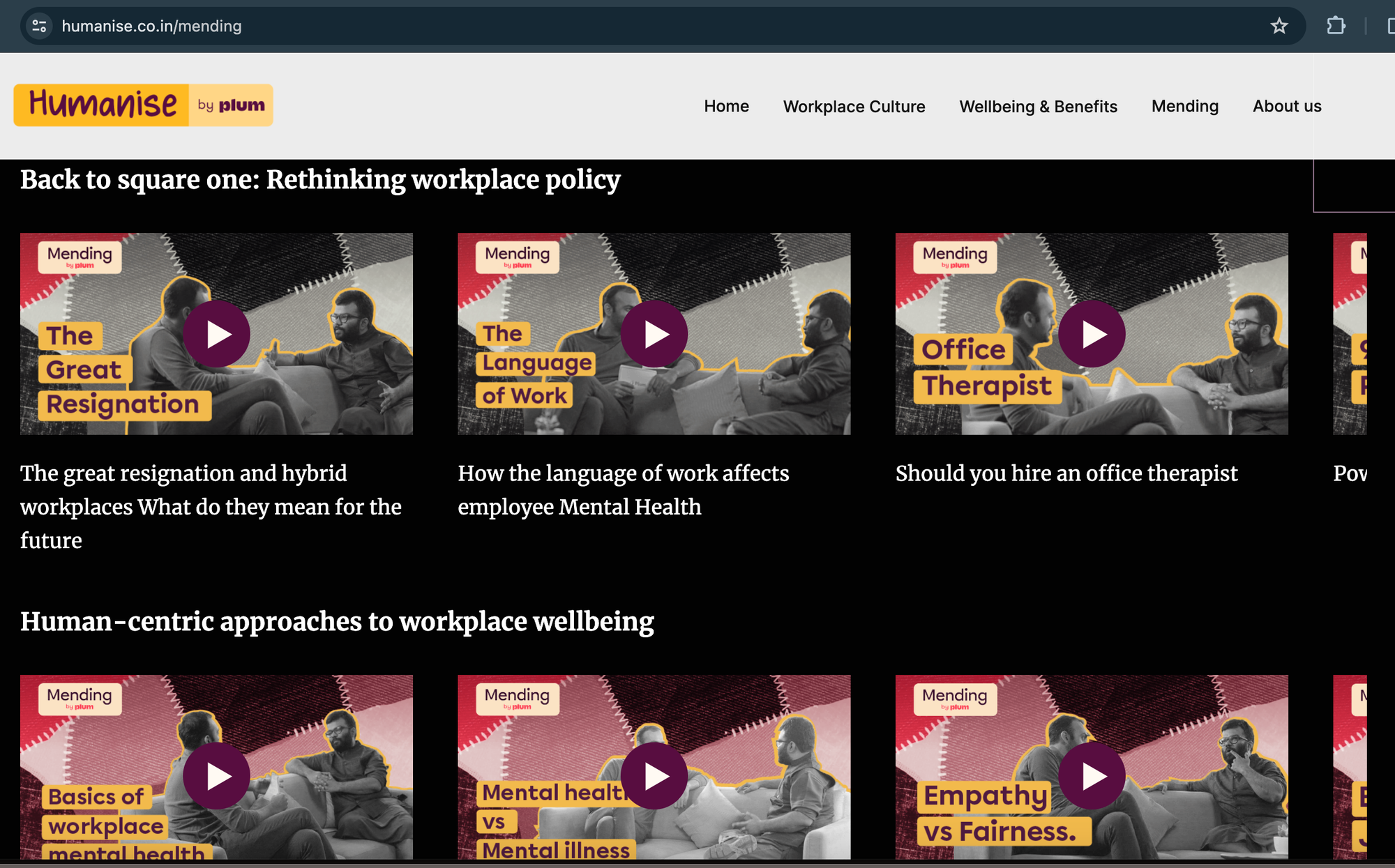The width and height of the screenshot is (1395, 868).
Task: Go to Home in navigation
Action: pyautogui.click(x=726, y=106)
